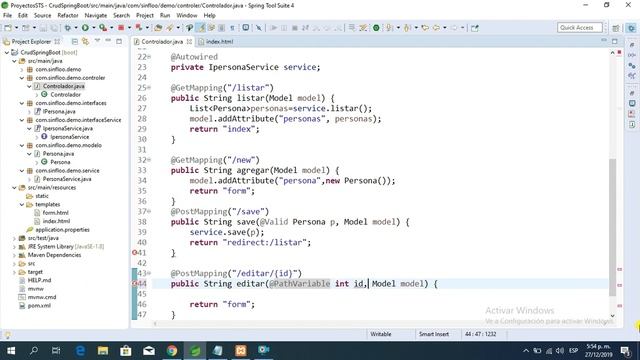This screenshot has height=360, width=640.
Task: Maximize the editor area icon
Action: click(615, 41)
